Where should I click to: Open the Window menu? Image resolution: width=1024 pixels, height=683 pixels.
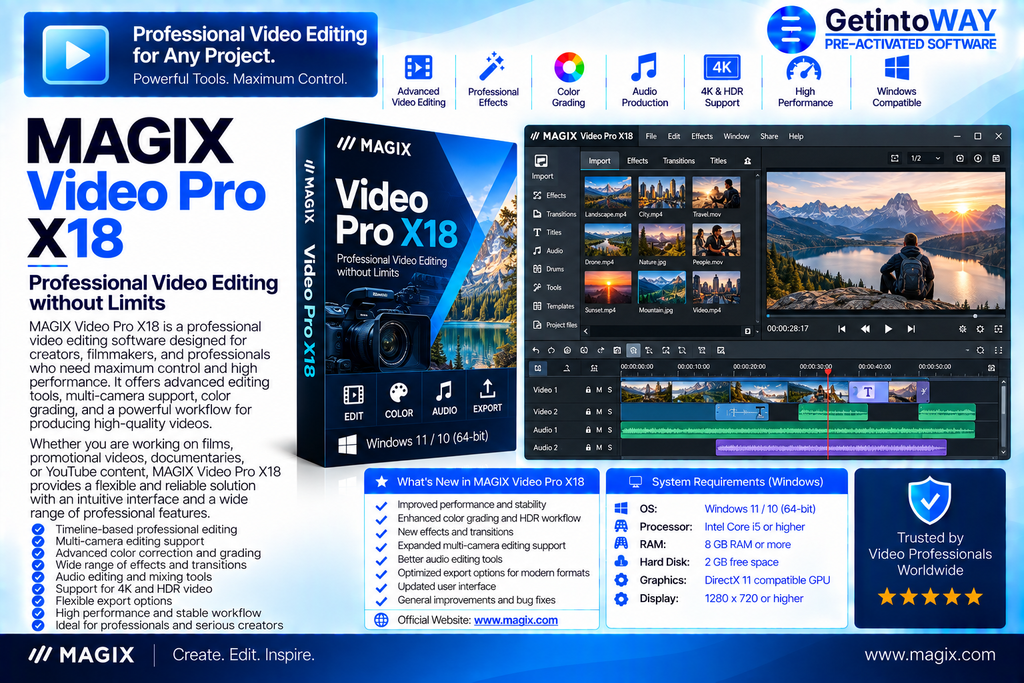[736, 136]
